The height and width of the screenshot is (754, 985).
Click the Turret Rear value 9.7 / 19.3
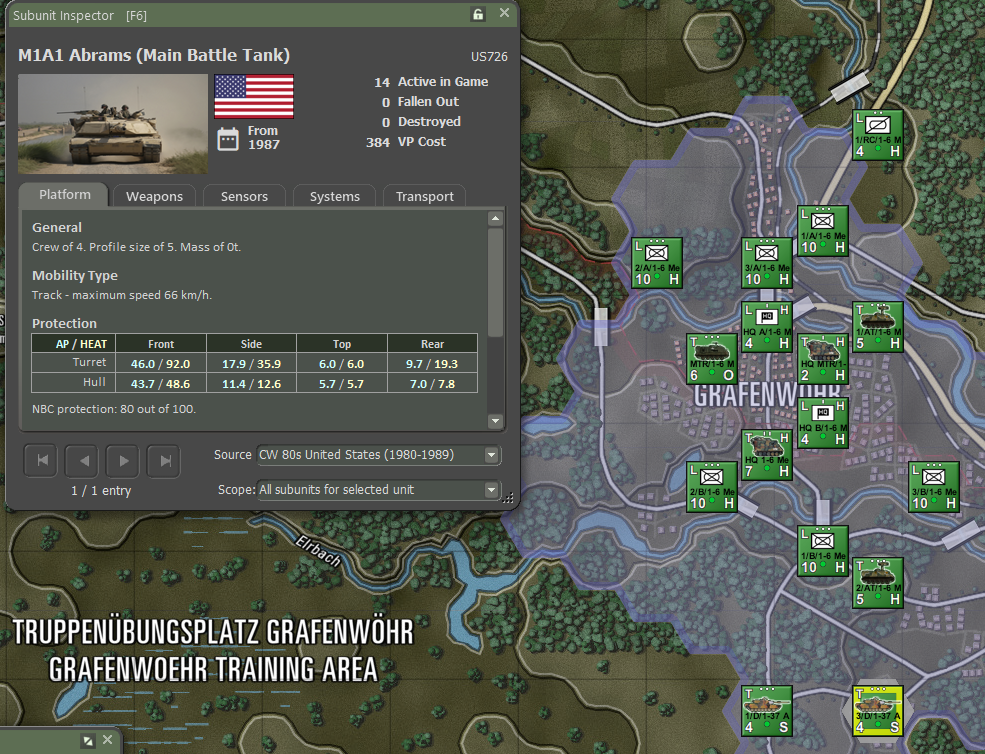click(x=432, y=364)
